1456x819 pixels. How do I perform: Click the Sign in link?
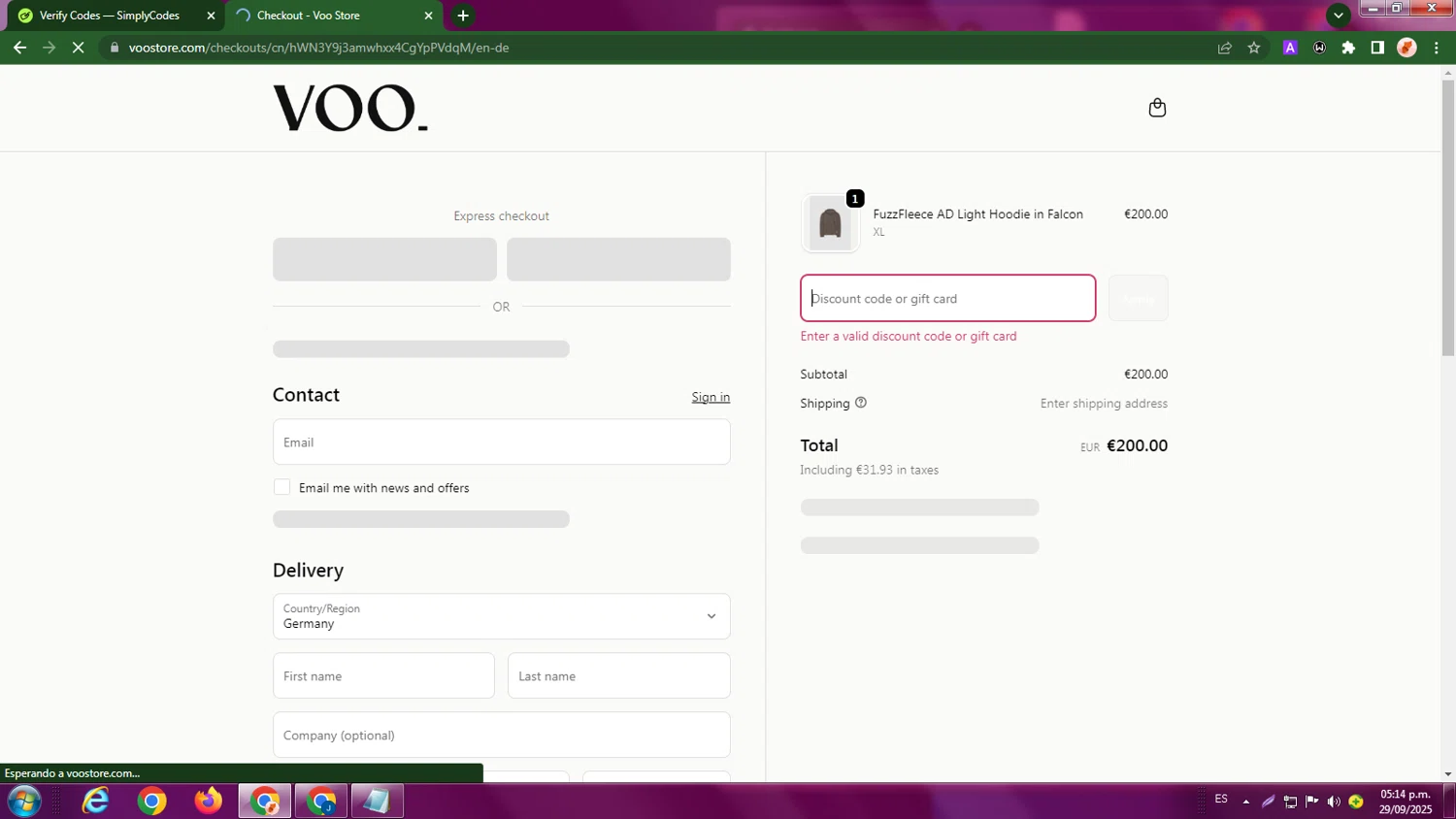pos(711,397)
